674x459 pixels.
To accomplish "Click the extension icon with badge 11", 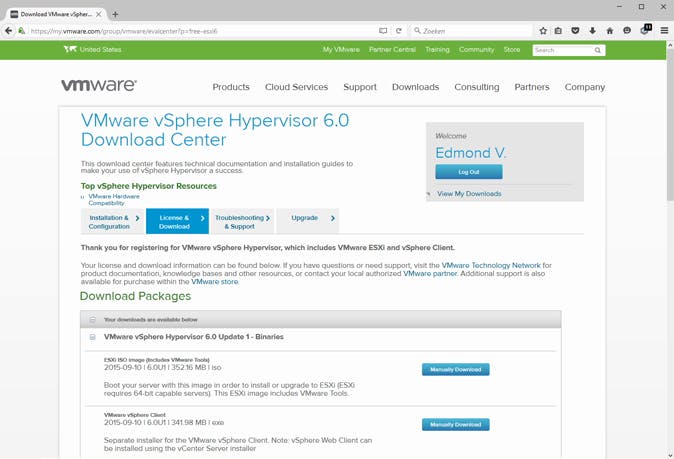I will 646,30.
